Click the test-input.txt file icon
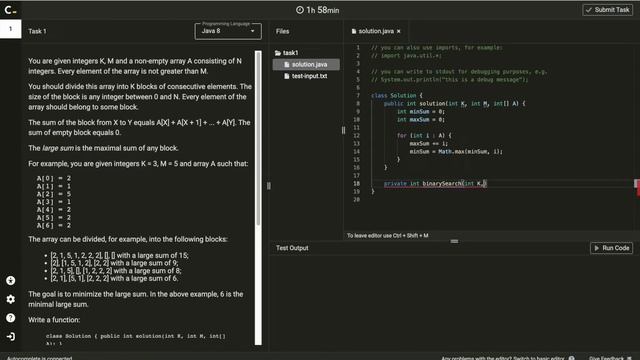Image resolution: width=640 pixels, height=360 pixels. click(x=287, y=76)
